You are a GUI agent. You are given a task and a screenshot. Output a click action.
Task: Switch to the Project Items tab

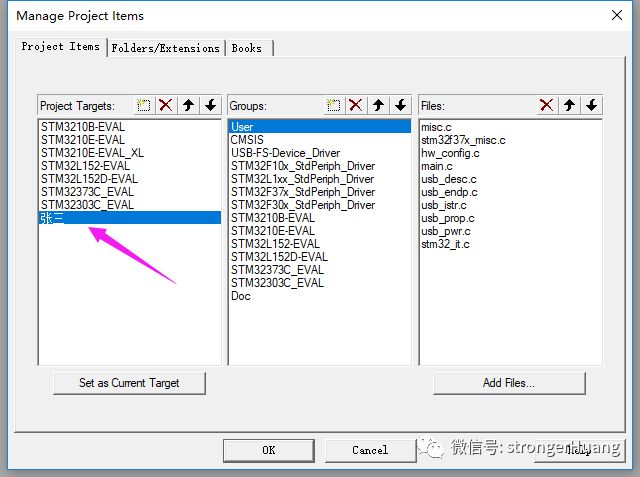(x=60, y=47)
